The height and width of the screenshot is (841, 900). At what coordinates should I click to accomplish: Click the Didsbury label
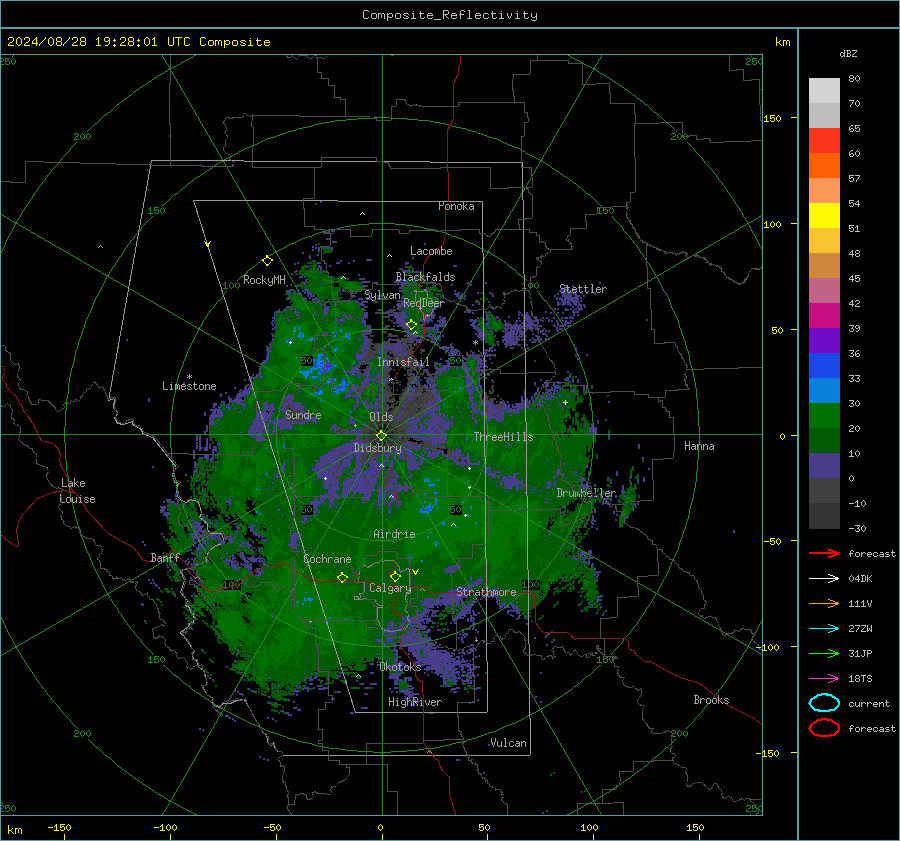point(377,448)
